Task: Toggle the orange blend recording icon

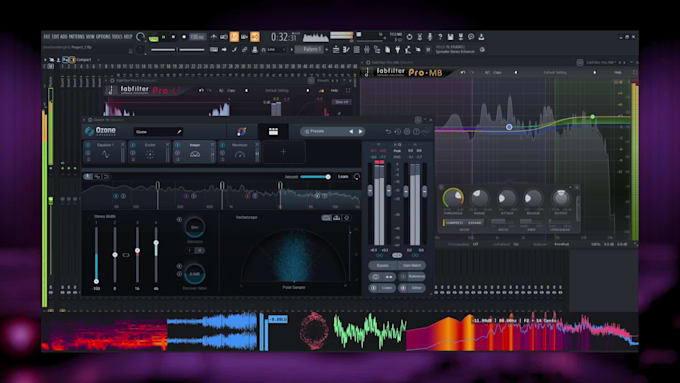Action: pyautogui.click(x=255, y=37)
